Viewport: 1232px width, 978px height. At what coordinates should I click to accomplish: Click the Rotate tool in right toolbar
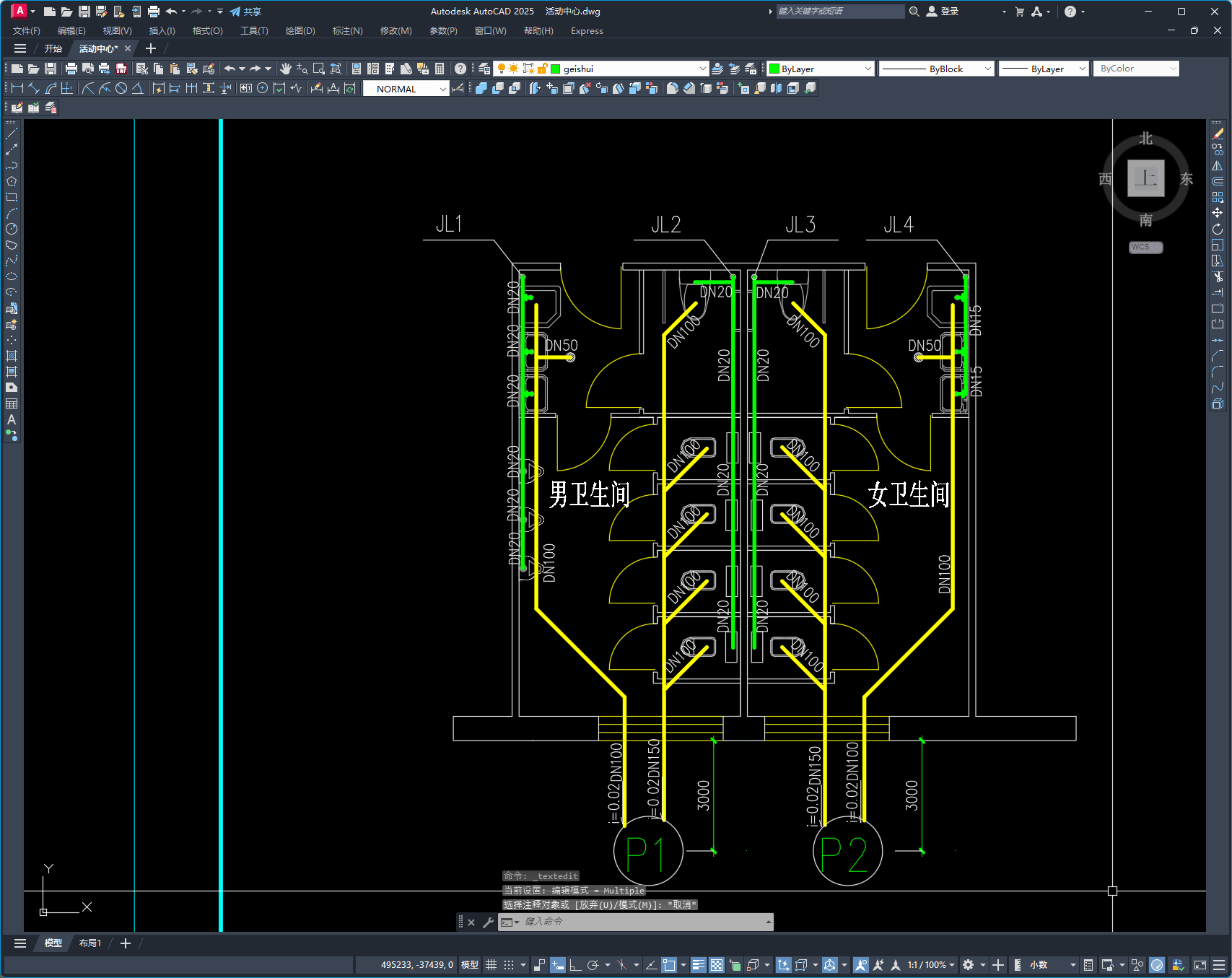(1218, 229)
